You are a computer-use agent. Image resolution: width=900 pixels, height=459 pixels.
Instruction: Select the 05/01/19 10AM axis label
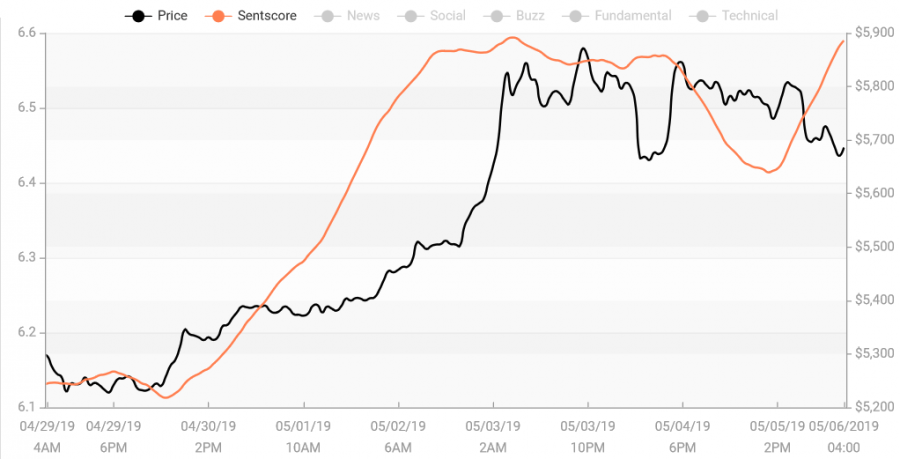coord(303,437)
